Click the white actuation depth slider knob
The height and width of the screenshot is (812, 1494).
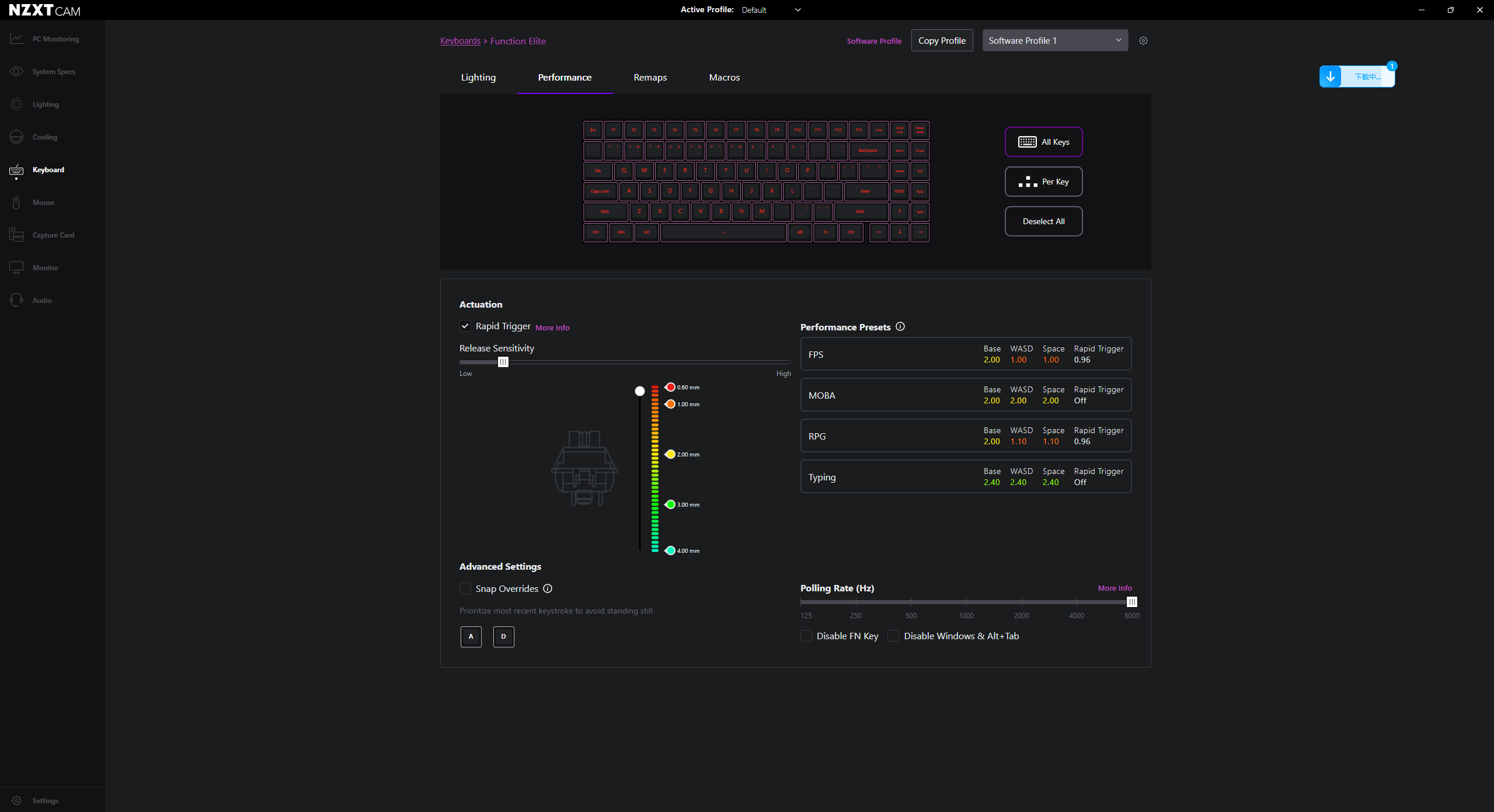640,391
